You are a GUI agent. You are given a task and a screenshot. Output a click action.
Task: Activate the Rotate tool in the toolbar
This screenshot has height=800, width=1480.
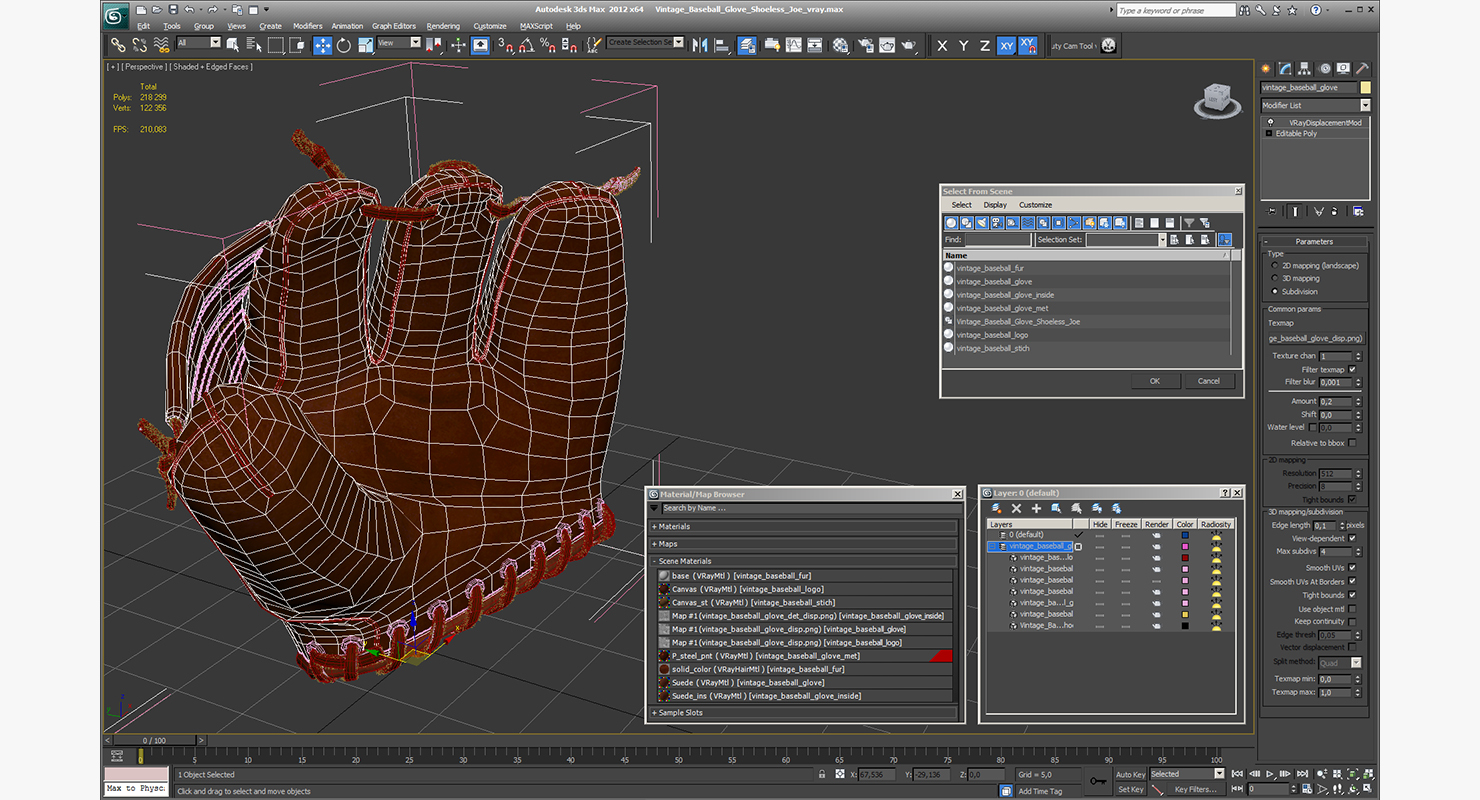344,45
